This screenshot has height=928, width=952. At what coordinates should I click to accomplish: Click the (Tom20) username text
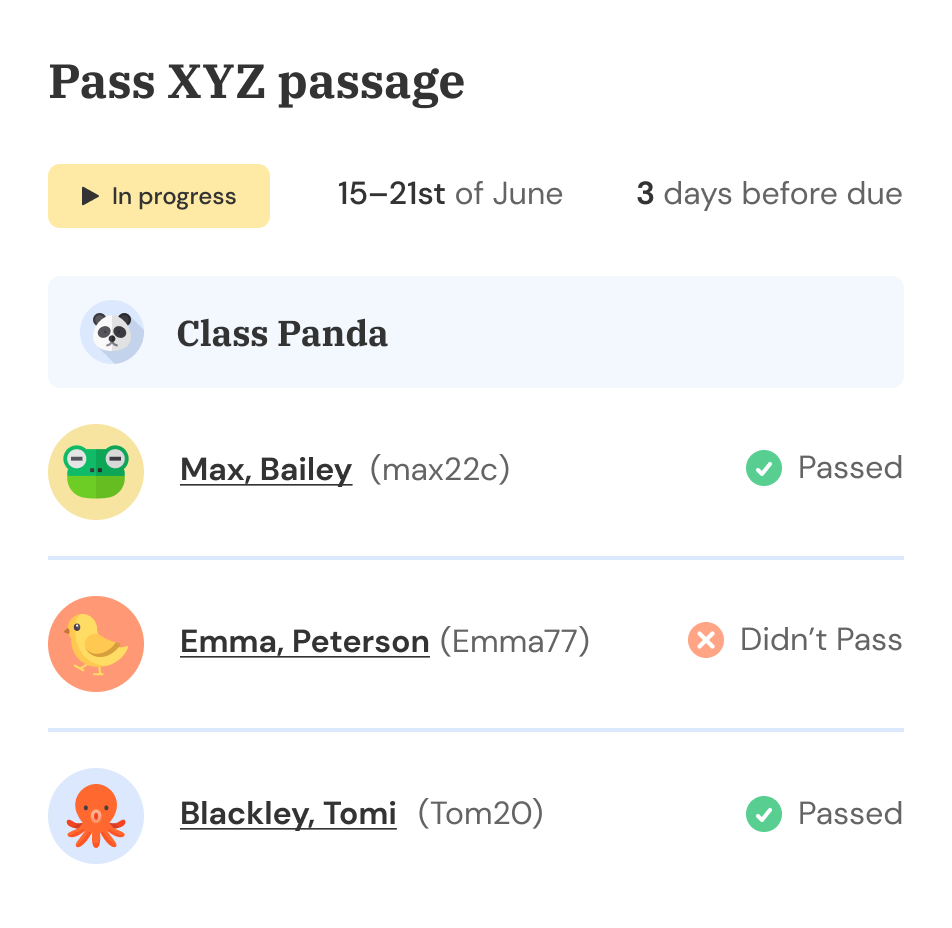480,813
